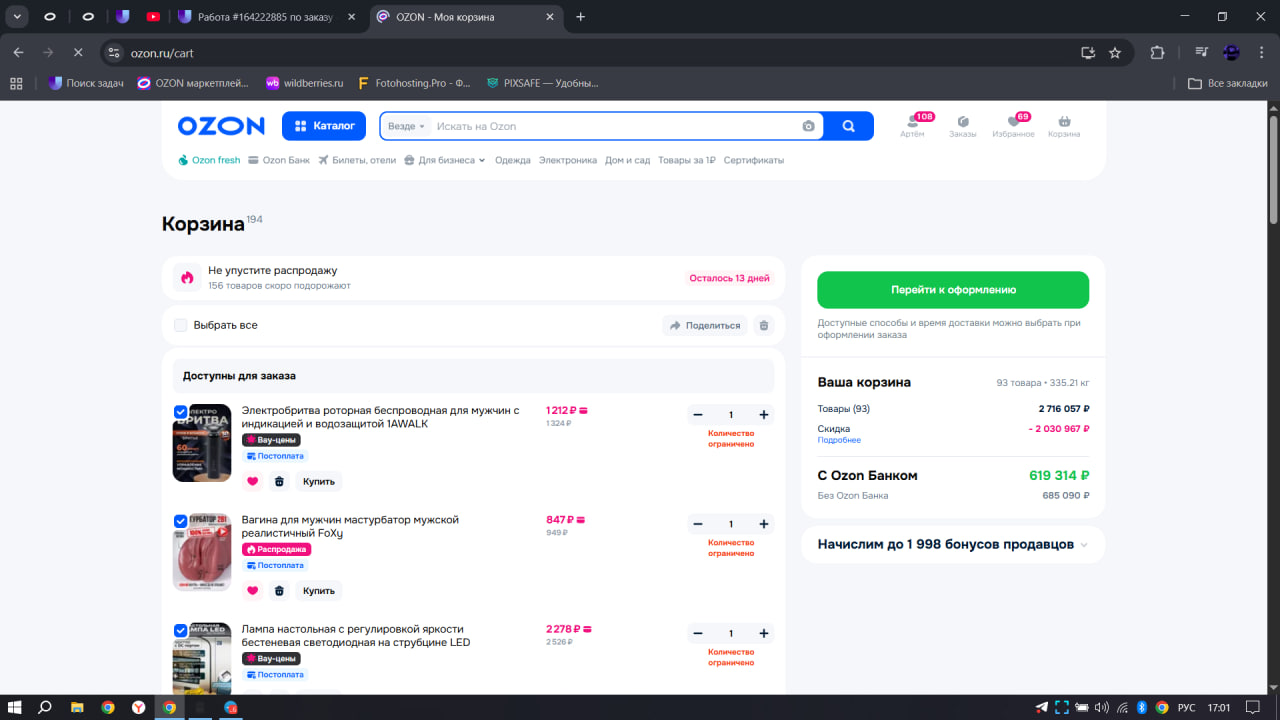Open the Заказы orders icon

click(x=963, y=123)
